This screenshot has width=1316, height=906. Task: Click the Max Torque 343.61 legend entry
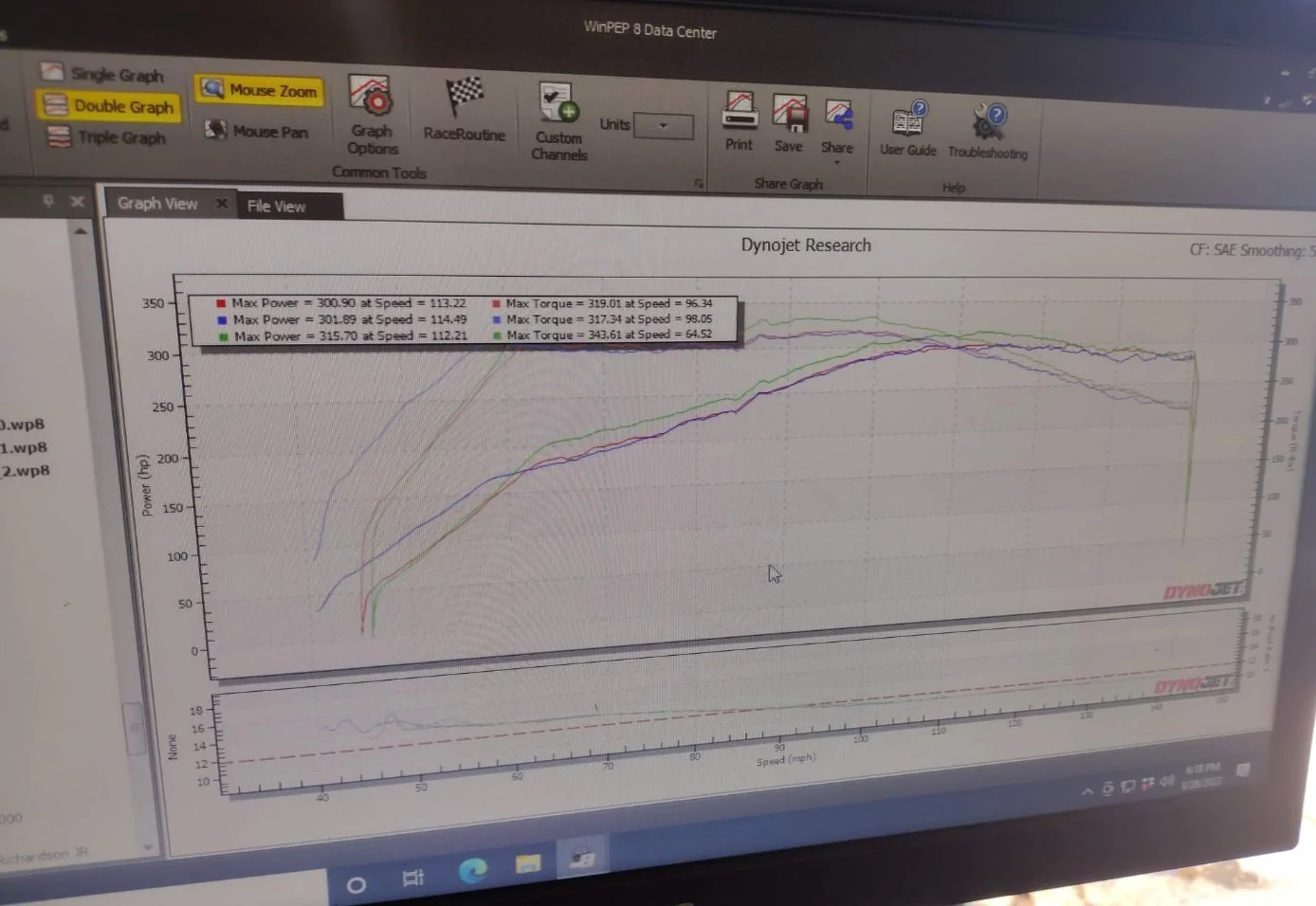click(x=602, y=335)
